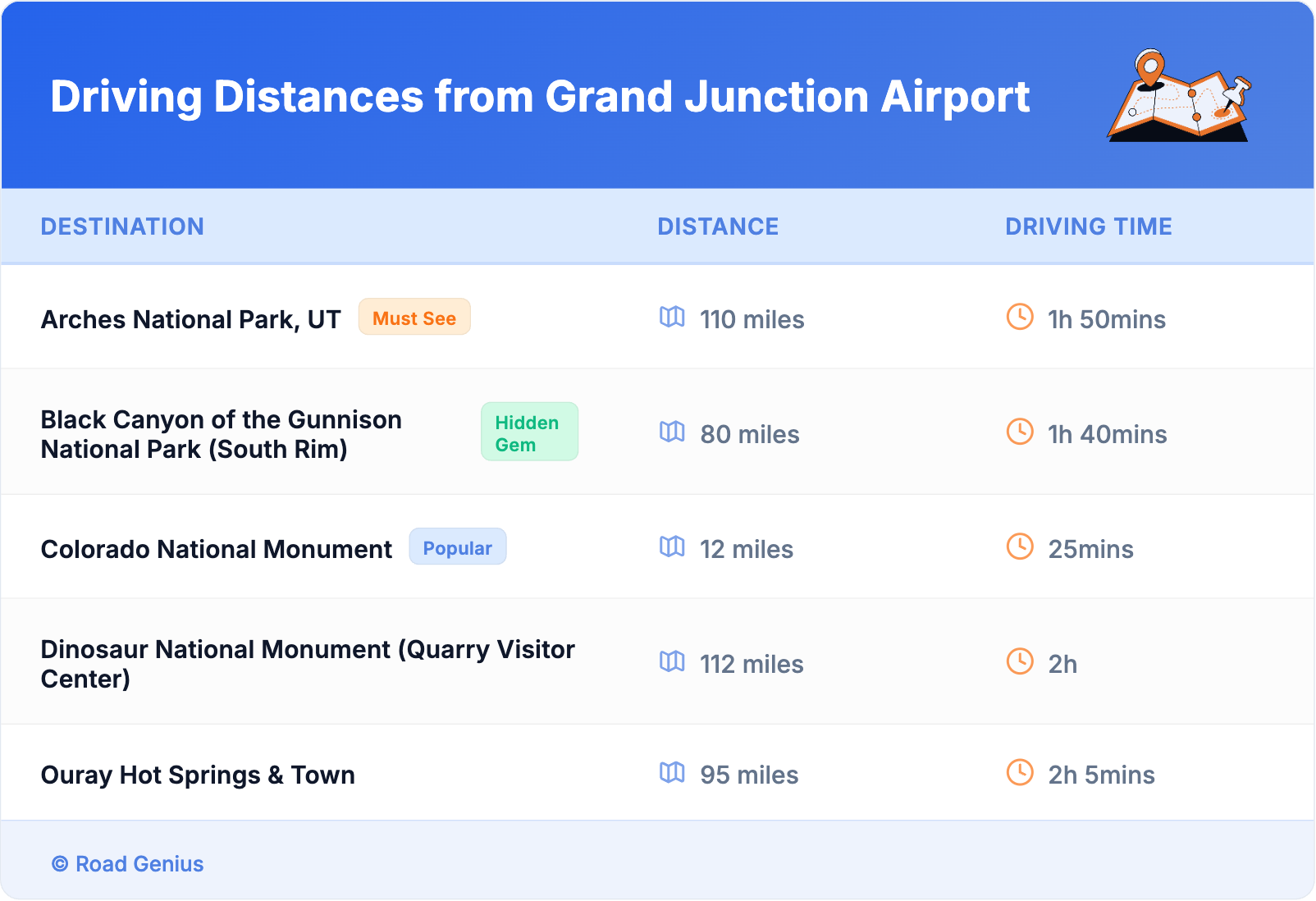1316x901 pixels.
Task: Select the Arches National Park, UT row title
Action: click(x=190, y=319)
